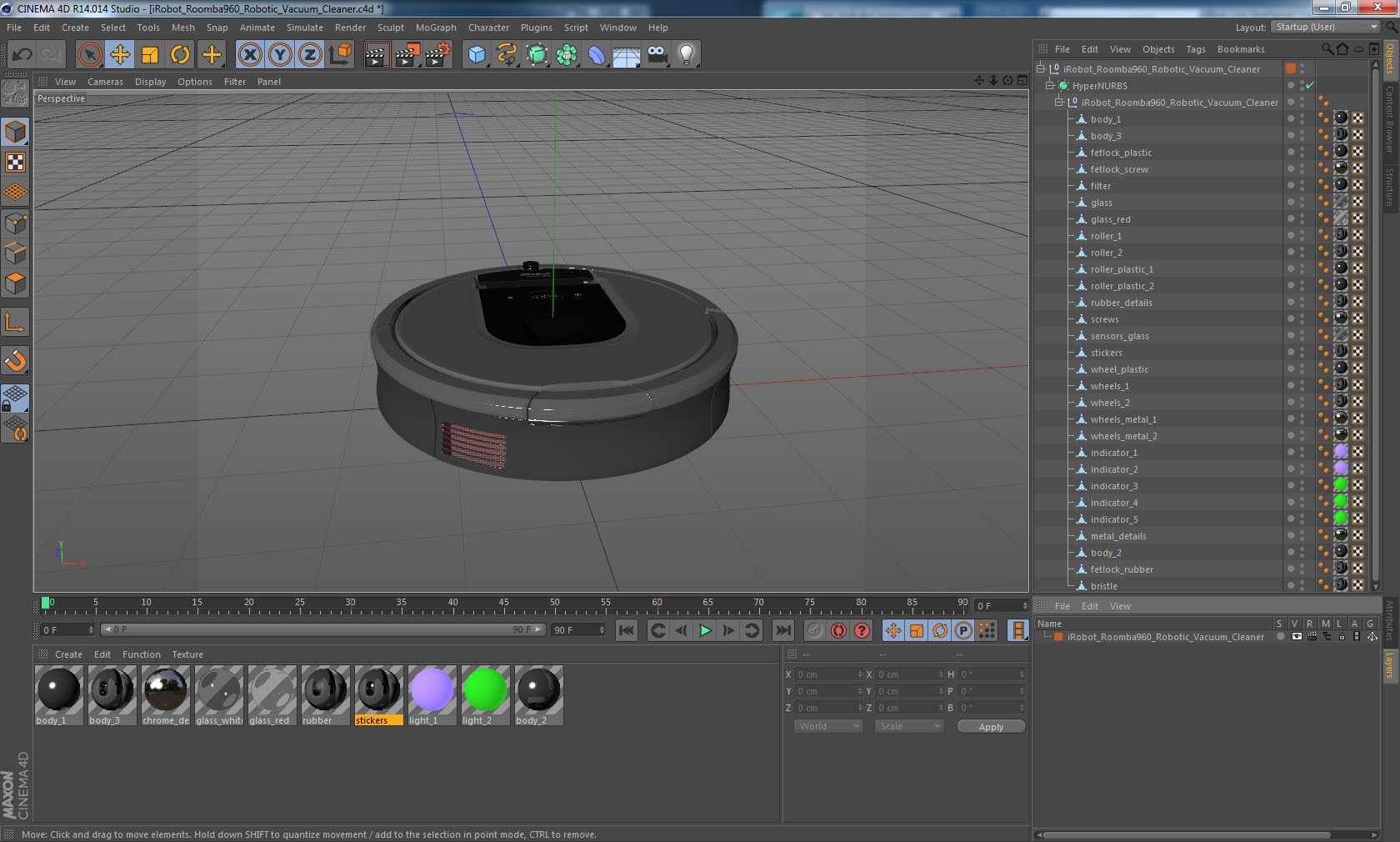Open the MoGraph menu
Viewport: 1400px width, 842px height.
tap(436, 28)
